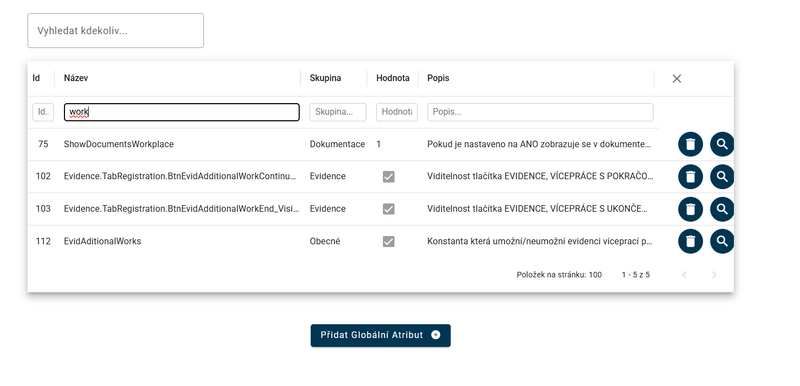Delete attribute with Id 103
This screenshot has width=800, height=386.
690,209
